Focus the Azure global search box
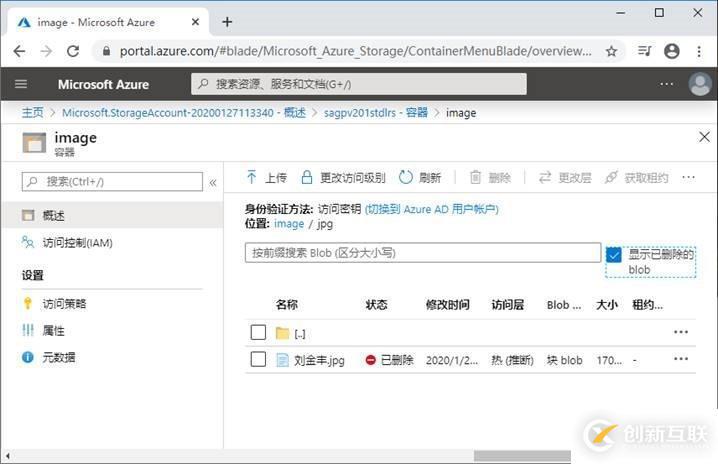The image size is (718, 464). (x=359, y=84)
